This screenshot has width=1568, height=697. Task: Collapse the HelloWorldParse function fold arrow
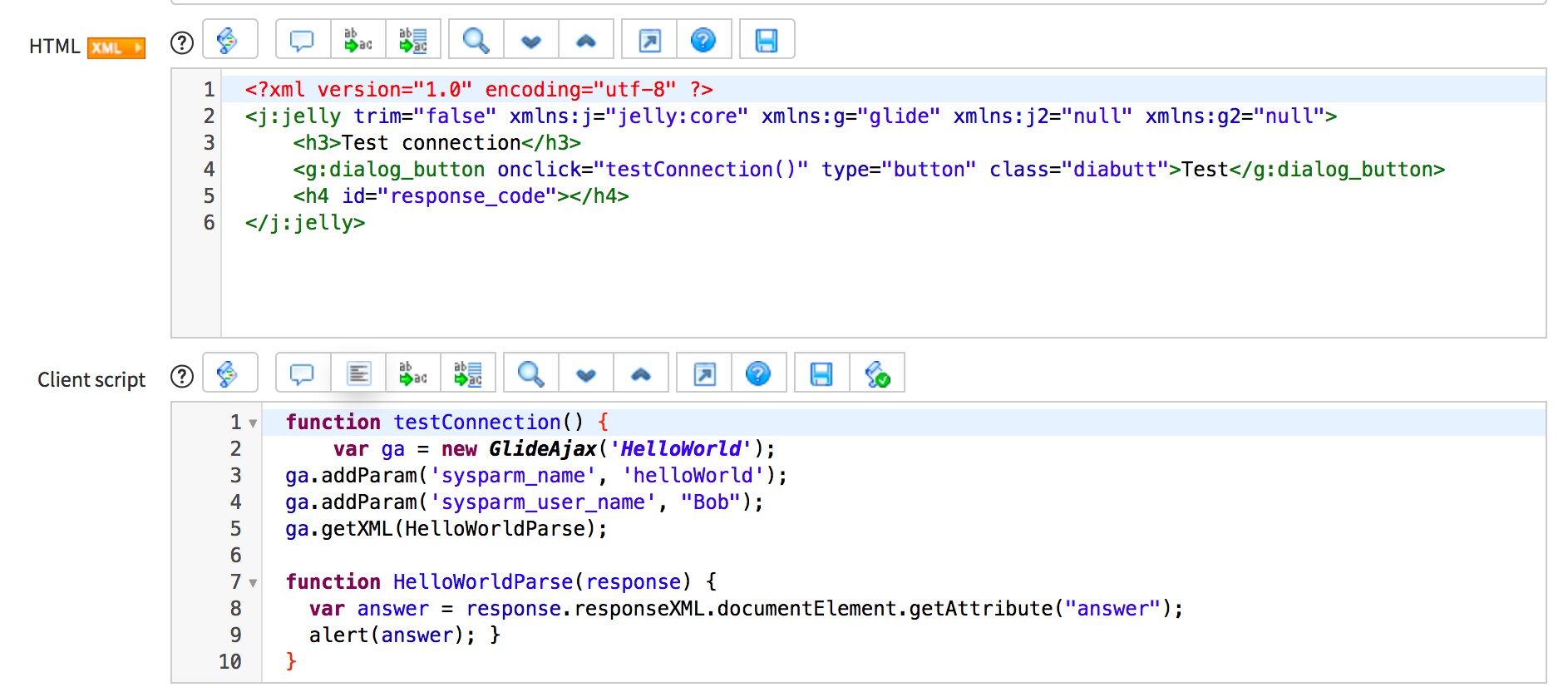tap(253, 583)
